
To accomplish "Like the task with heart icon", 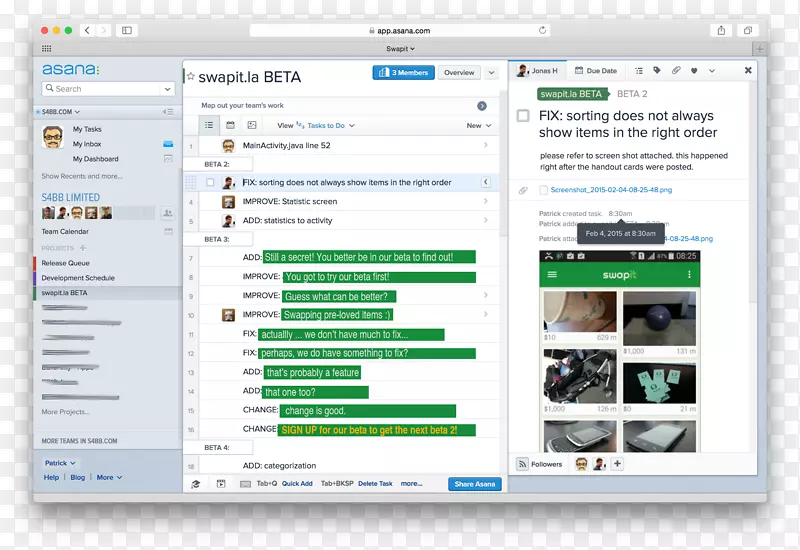I will (695, 71).
